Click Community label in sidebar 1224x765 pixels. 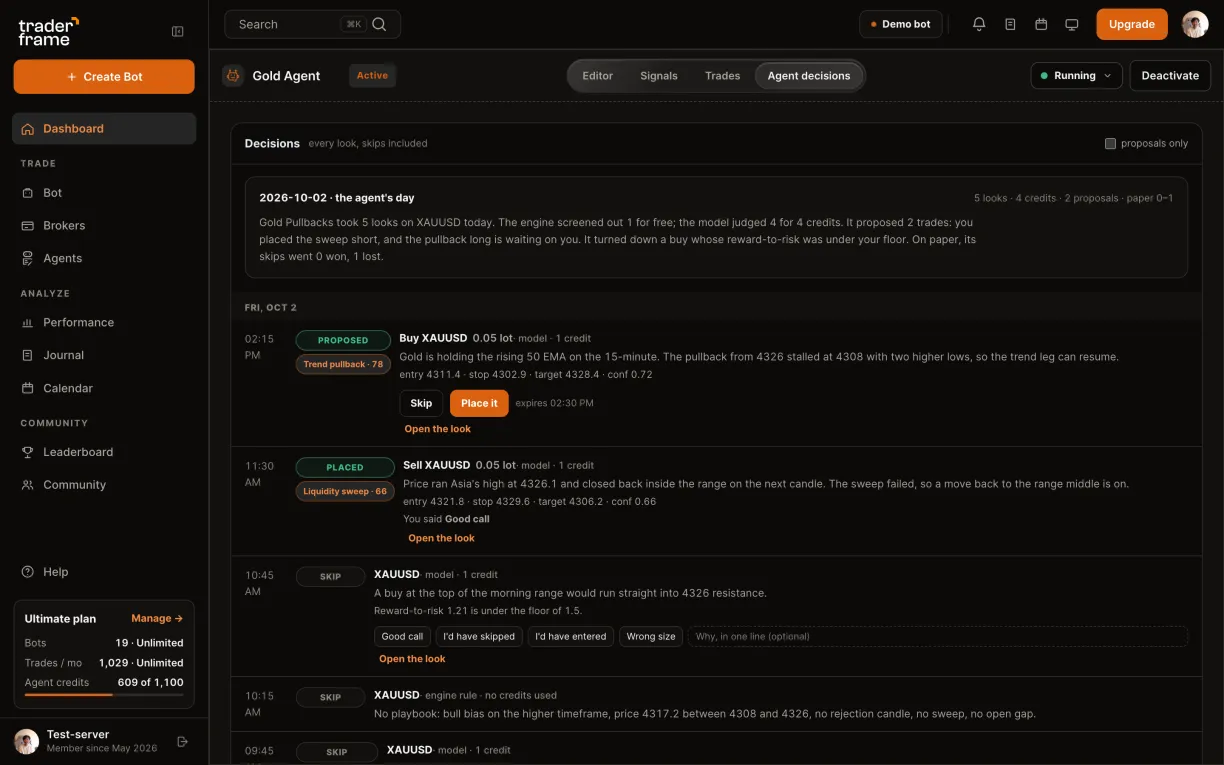[74, 485]
